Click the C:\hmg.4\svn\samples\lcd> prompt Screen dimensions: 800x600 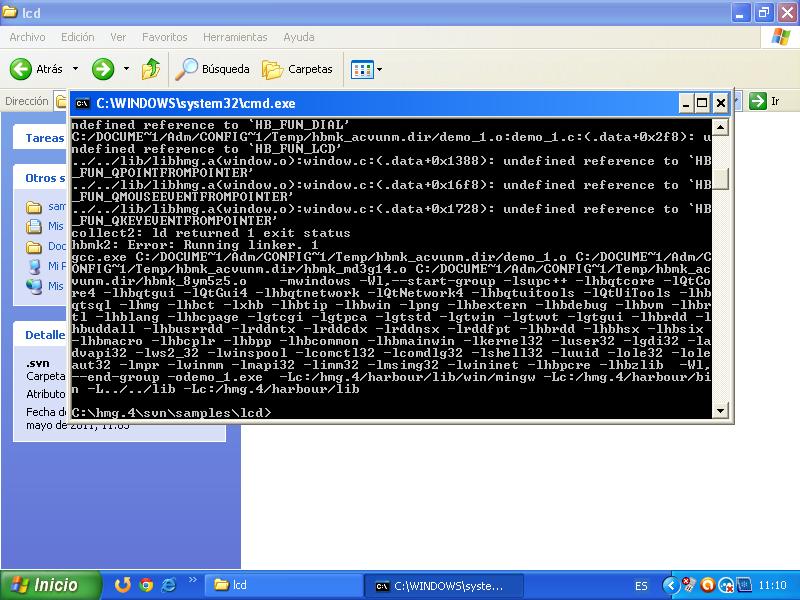171,413
